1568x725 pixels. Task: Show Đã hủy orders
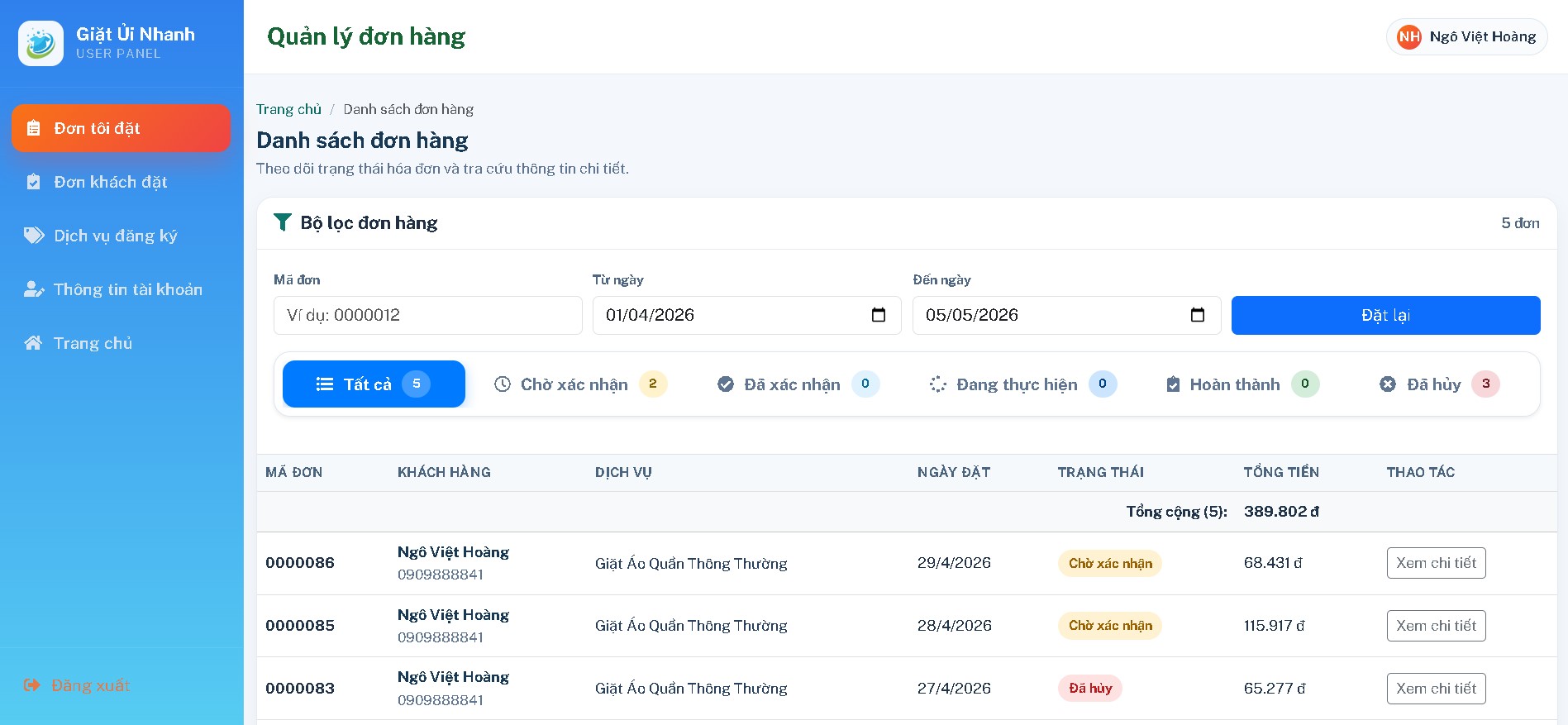click(1440, 384)
